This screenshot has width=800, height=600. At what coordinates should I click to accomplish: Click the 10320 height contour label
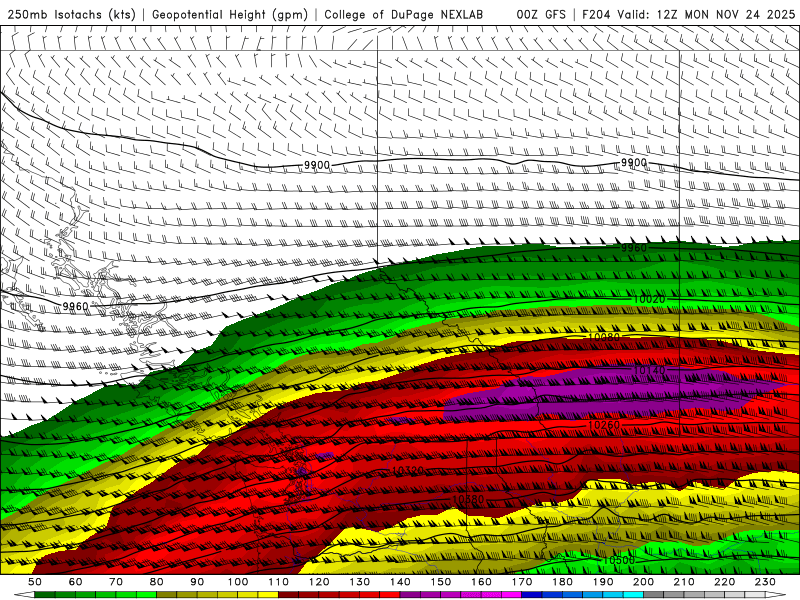(408, 470)
